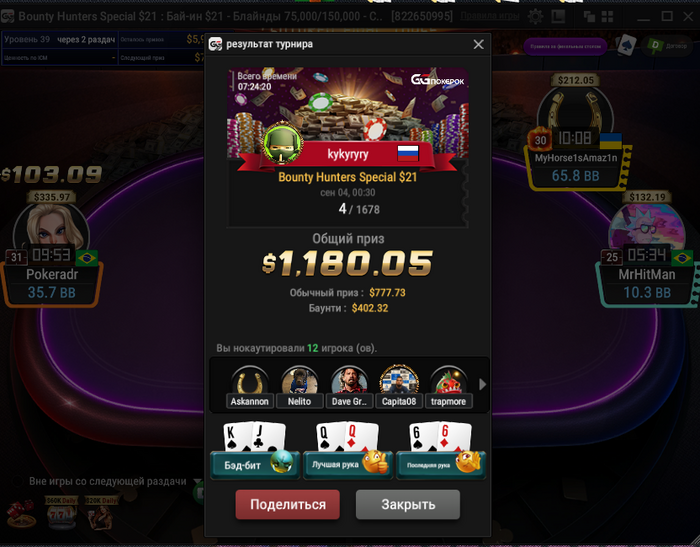Expand the ICM value dropdown
The width and height of the screenshot is (700, 547).
(113, 58)
